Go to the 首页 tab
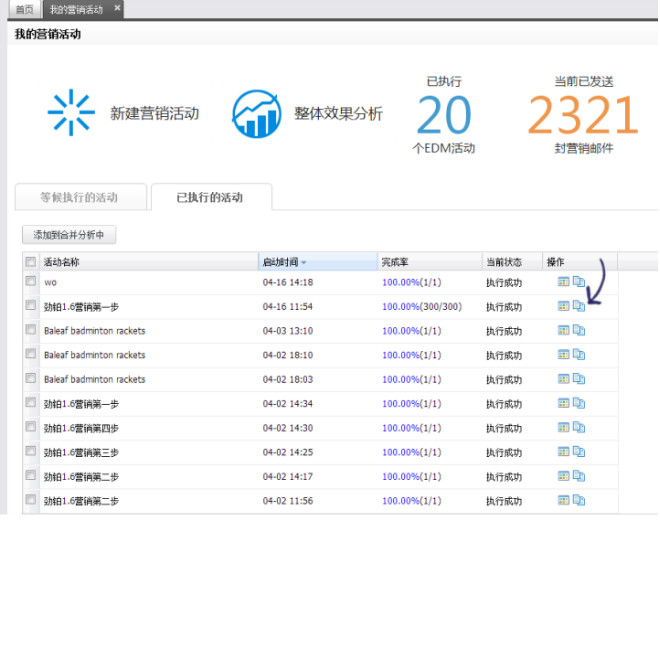 tap(24, 9)
